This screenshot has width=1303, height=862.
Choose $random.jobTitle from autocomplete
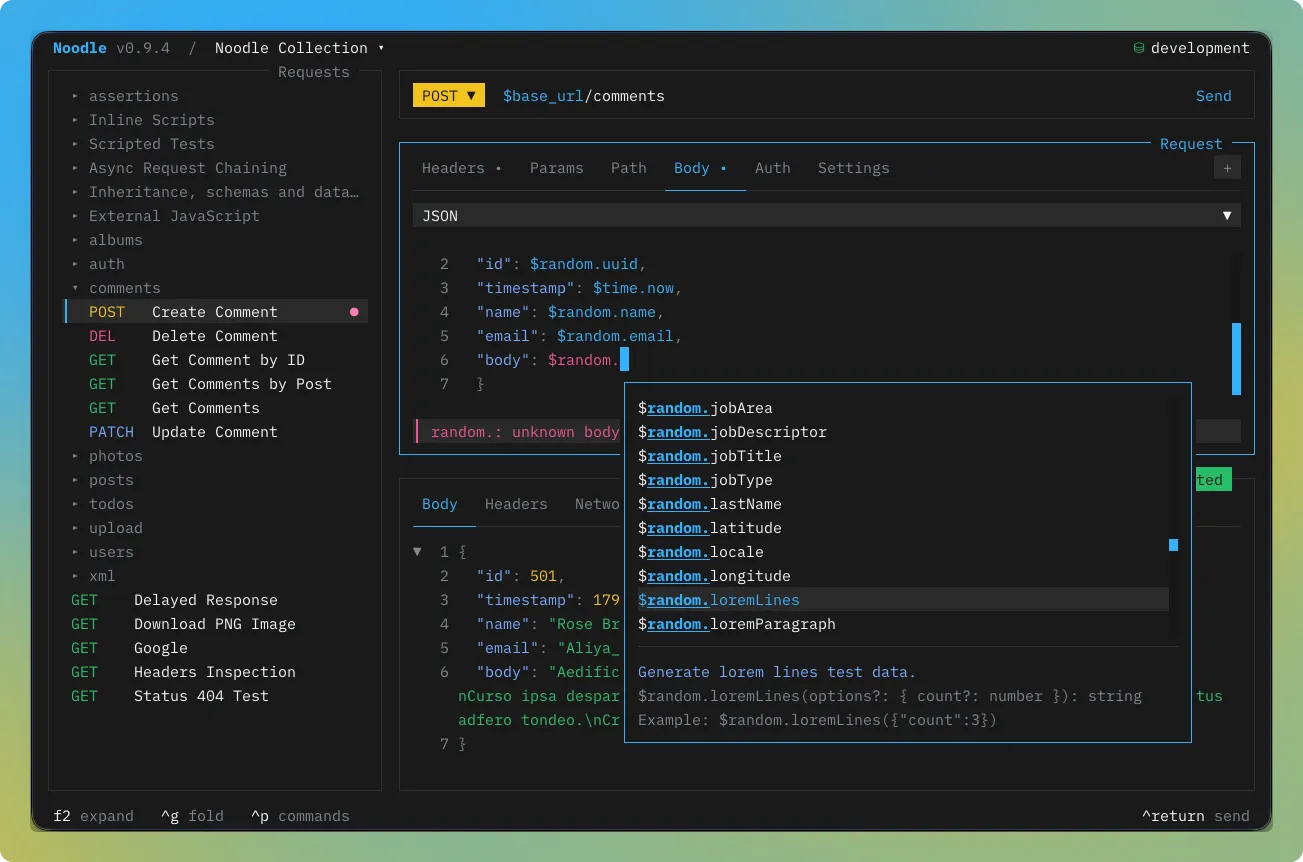pyautogui.click(x=903, y=456)
